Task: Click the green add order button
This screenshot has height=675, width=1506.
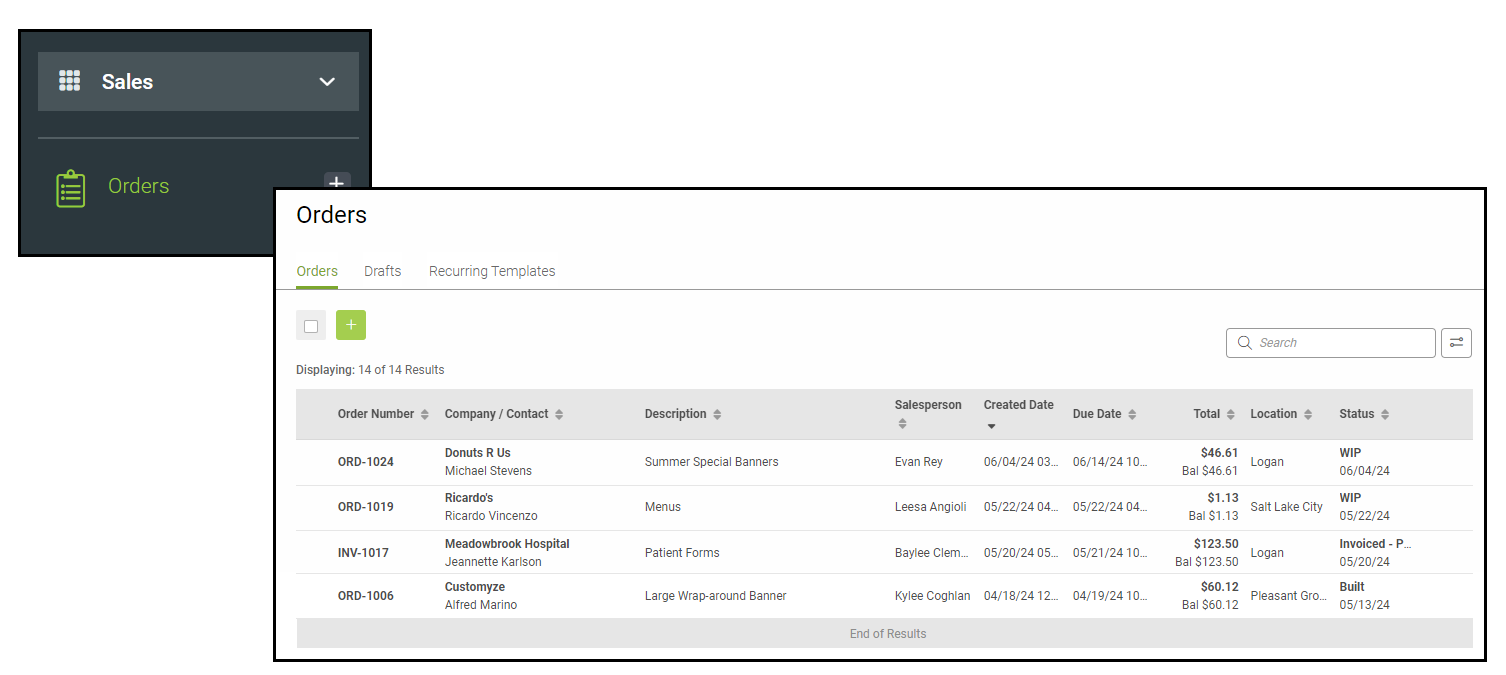Action: (351, 325)
